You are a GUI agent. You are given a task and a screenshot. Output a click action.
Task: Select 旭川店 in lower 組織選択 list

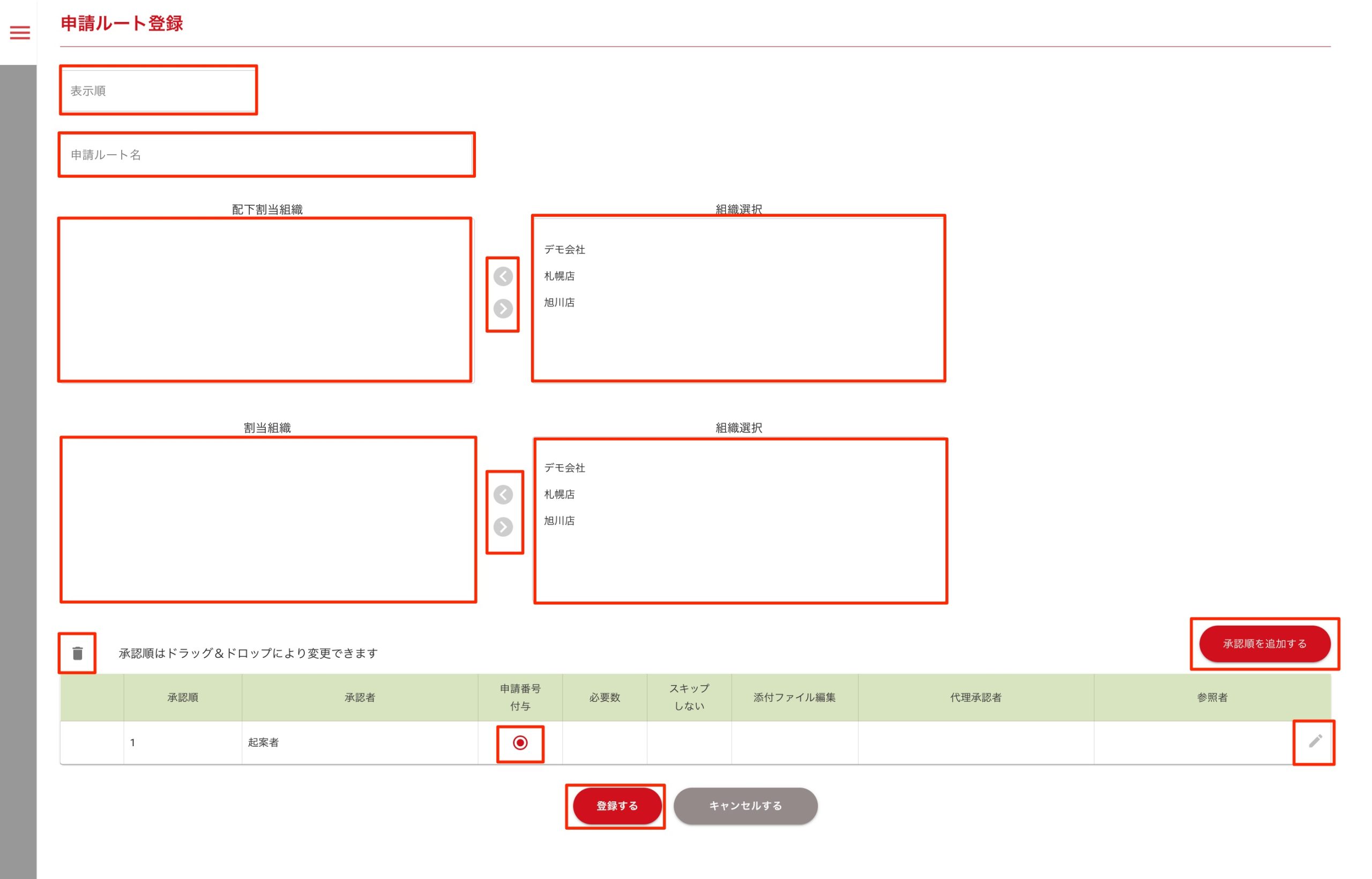click(559, 521)
